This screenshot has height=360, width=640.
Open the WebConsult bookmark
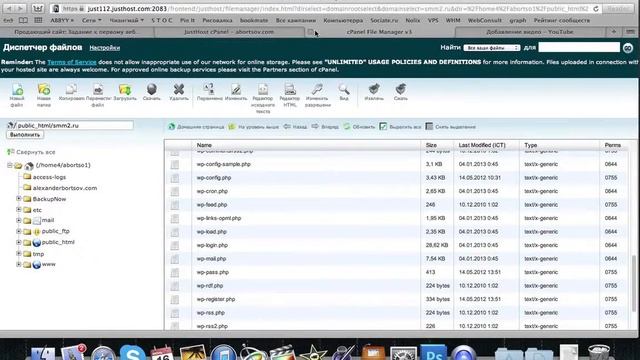pos(484,20)
